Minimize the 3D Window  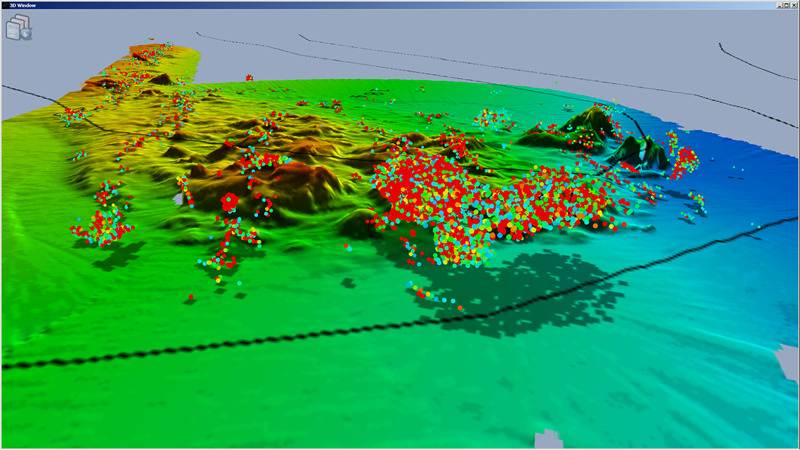pos(780,6)
